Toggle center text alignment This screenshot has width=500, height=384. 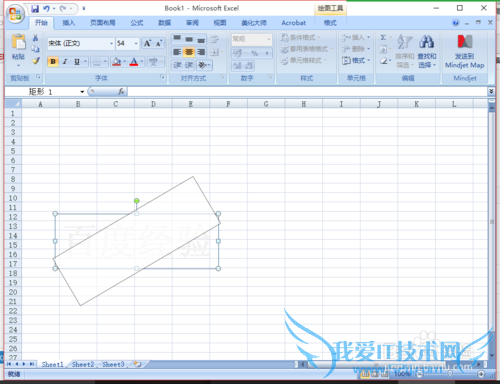pyautogui.click(x=189, y=52)
